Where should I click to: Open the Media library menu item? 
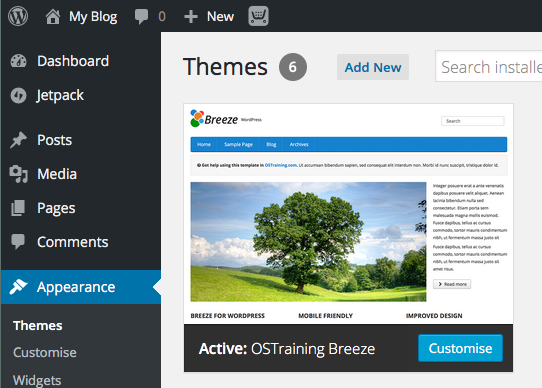(57, 174)
